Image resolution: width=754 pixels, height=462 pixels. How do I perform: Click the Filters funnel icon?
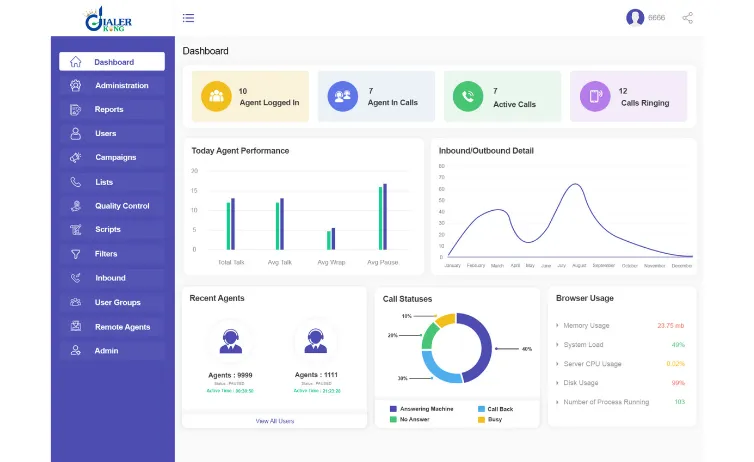(75, 254)
